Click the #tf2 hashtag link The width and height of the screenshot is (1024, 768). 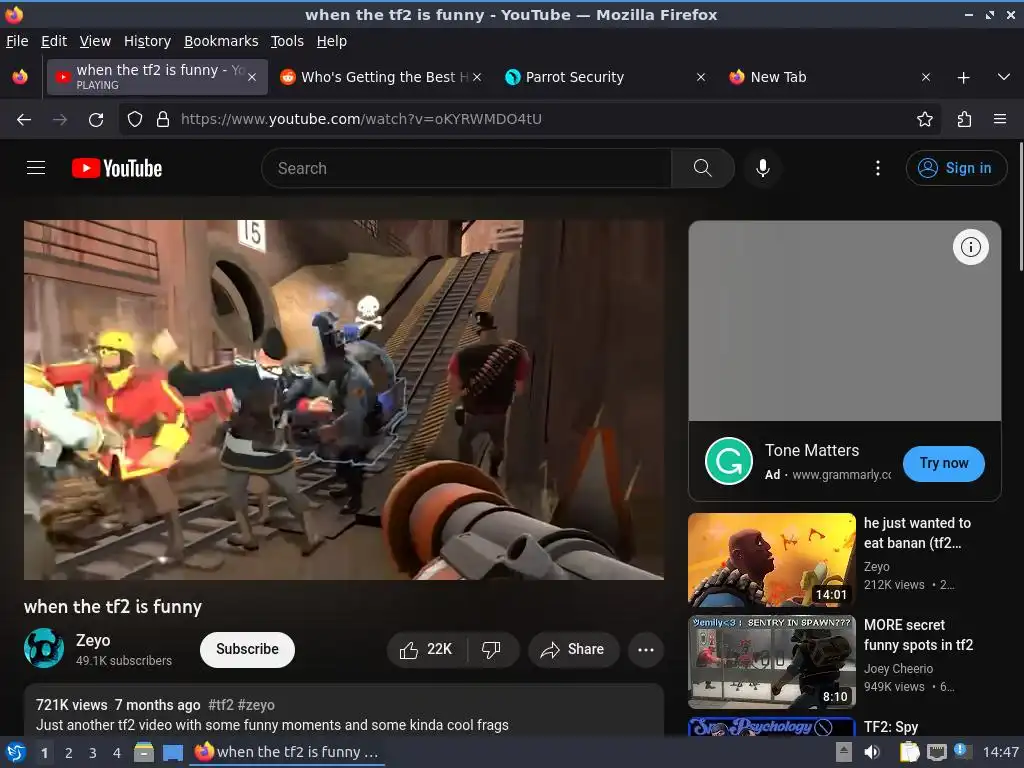220,705
